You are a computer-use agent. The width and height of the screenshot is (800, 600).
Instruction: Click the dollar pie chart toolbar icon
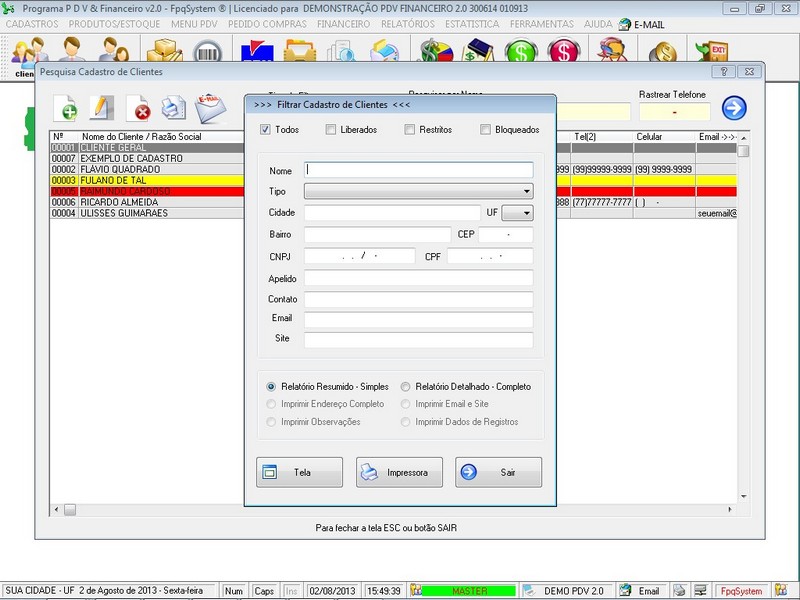tap(437, 51)
